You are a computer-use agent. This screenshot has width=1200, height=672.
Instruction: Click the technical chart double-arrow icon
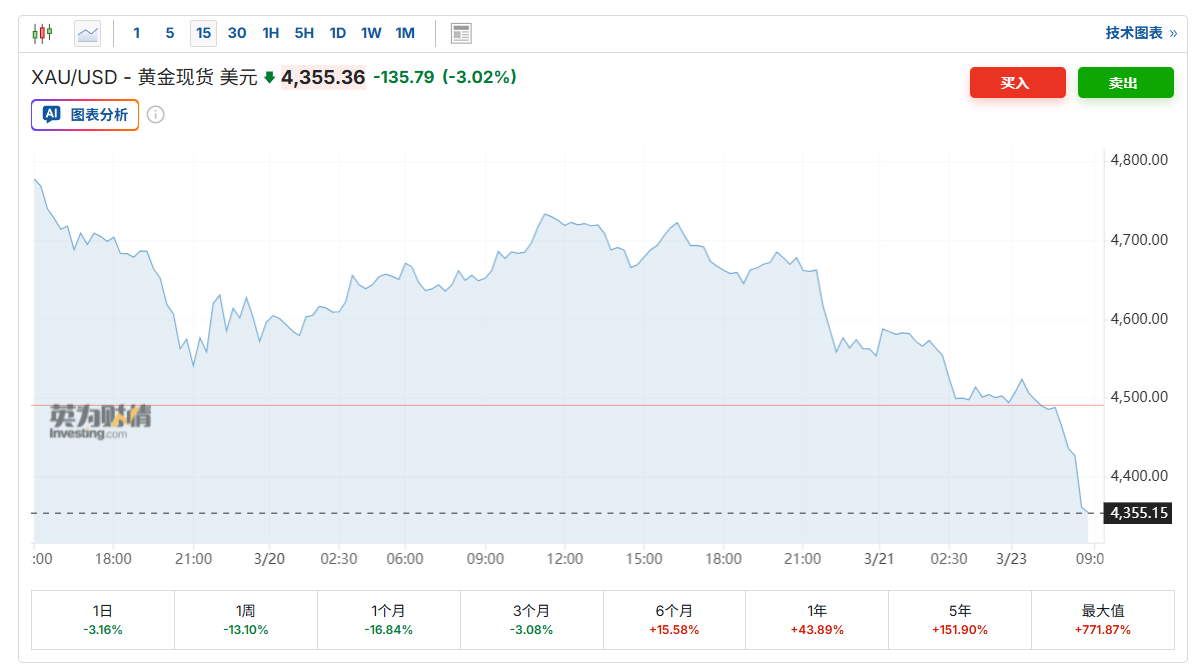pos(1173,33)
